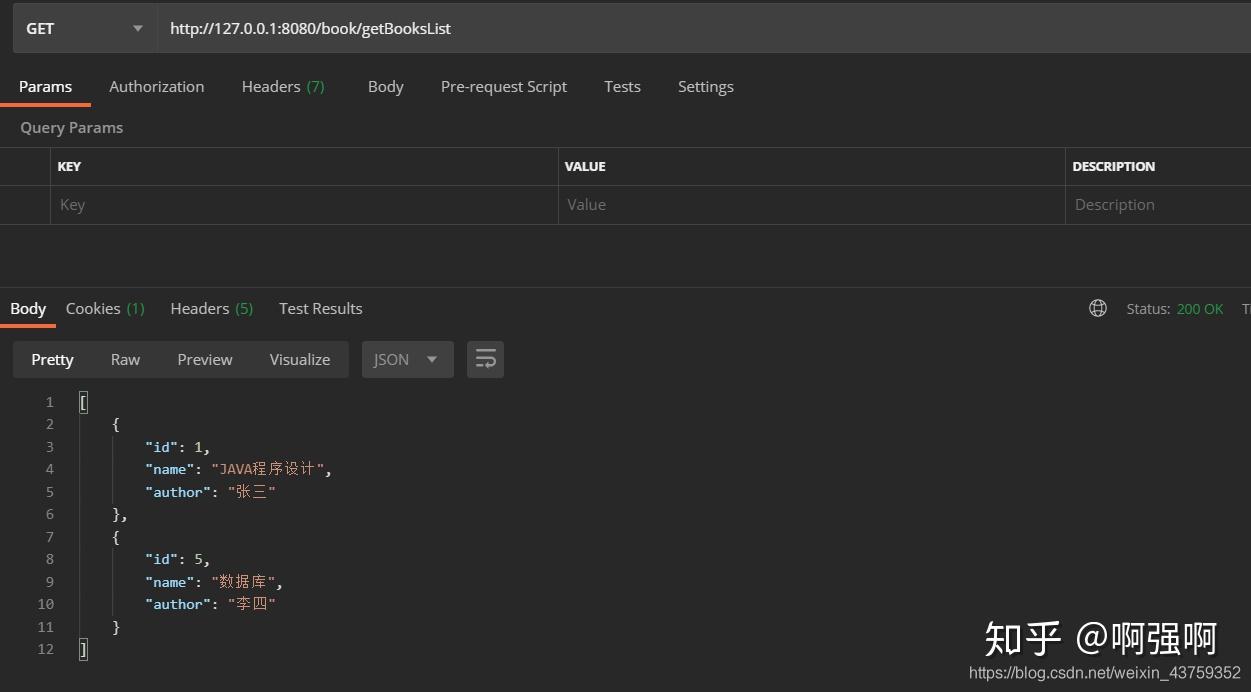Select the Pretty response view
1251x692 pixels.
pos(52,359)
